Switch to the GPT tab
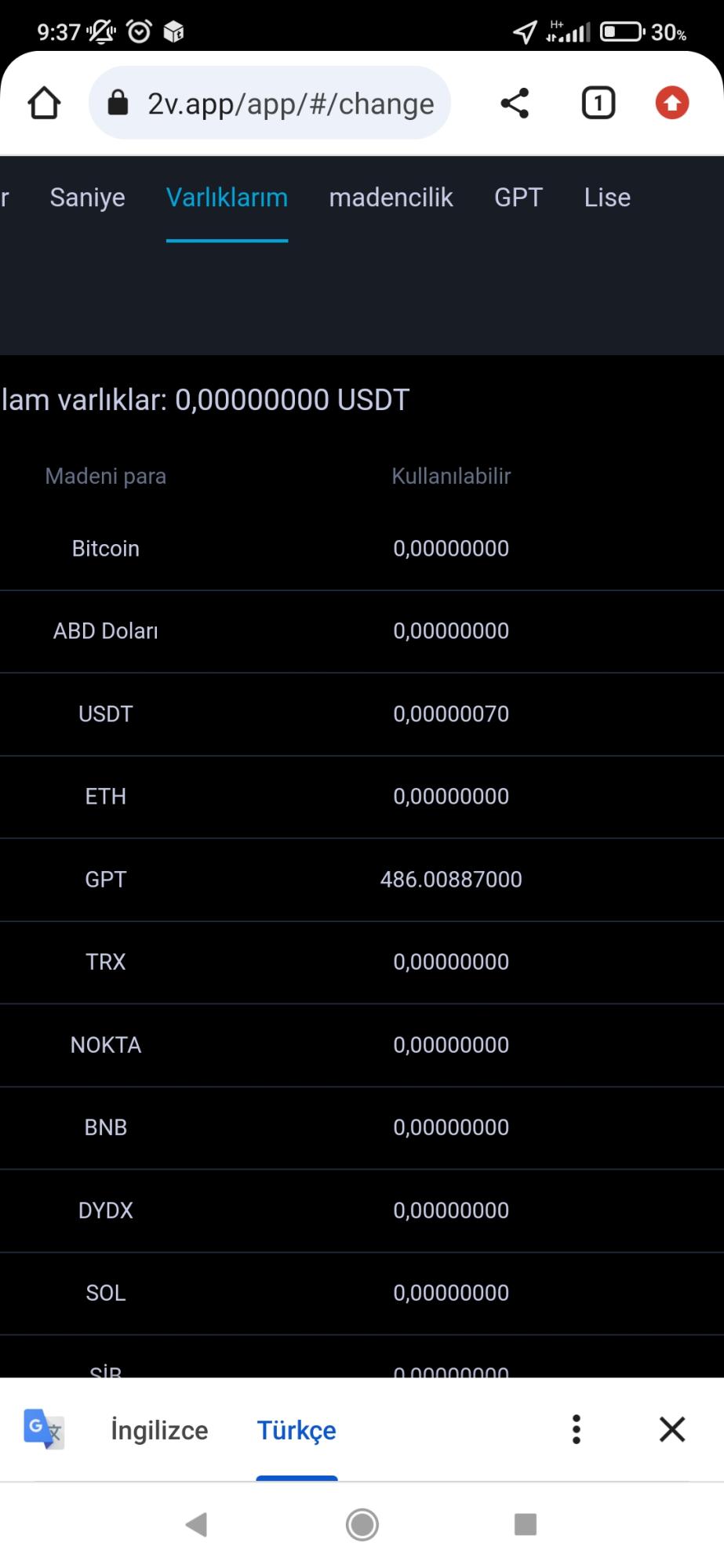Viewport: 724px width, 1568px height. click(x=518, y=198)
